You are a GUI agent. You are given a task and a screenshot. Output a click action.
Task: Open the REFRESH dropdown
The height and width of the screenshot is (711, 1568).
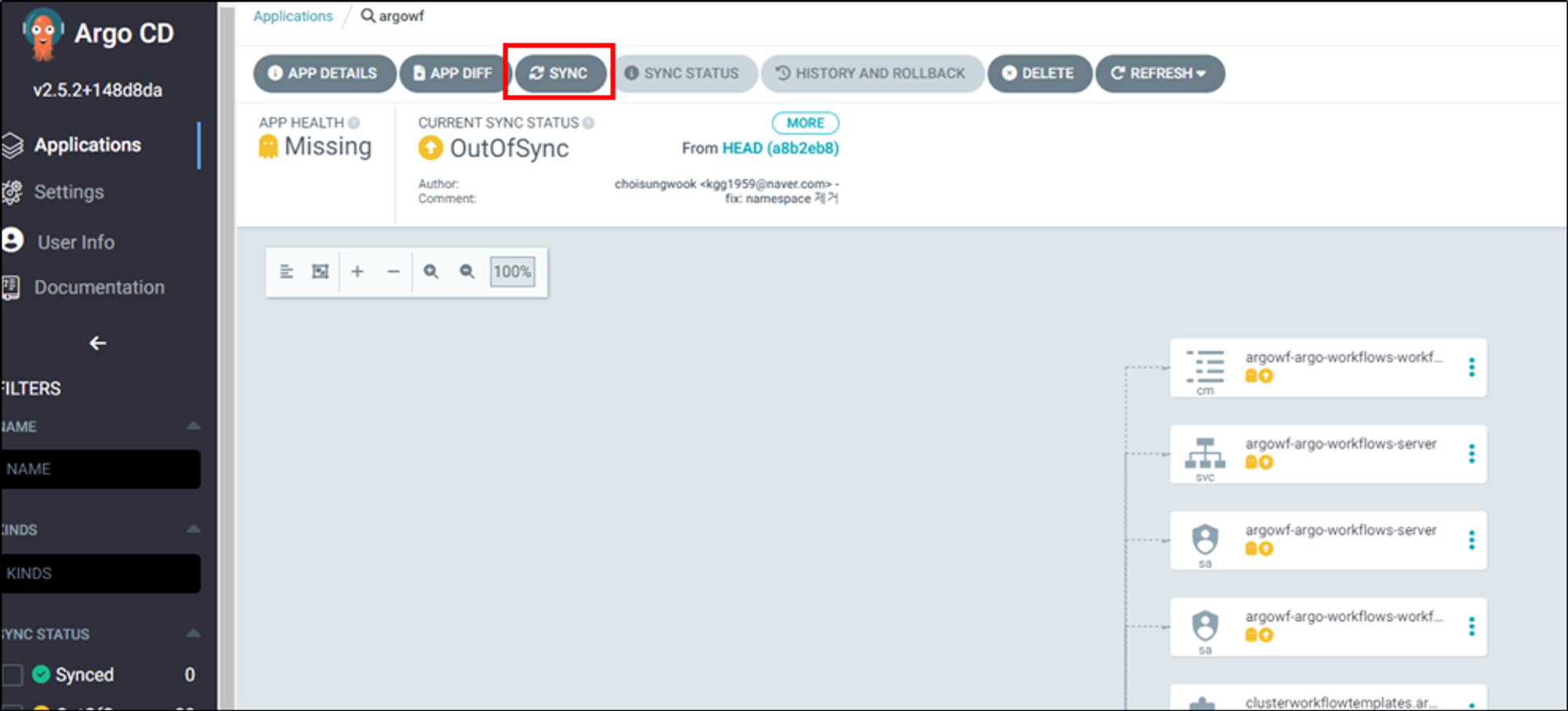coord(1160,73)
